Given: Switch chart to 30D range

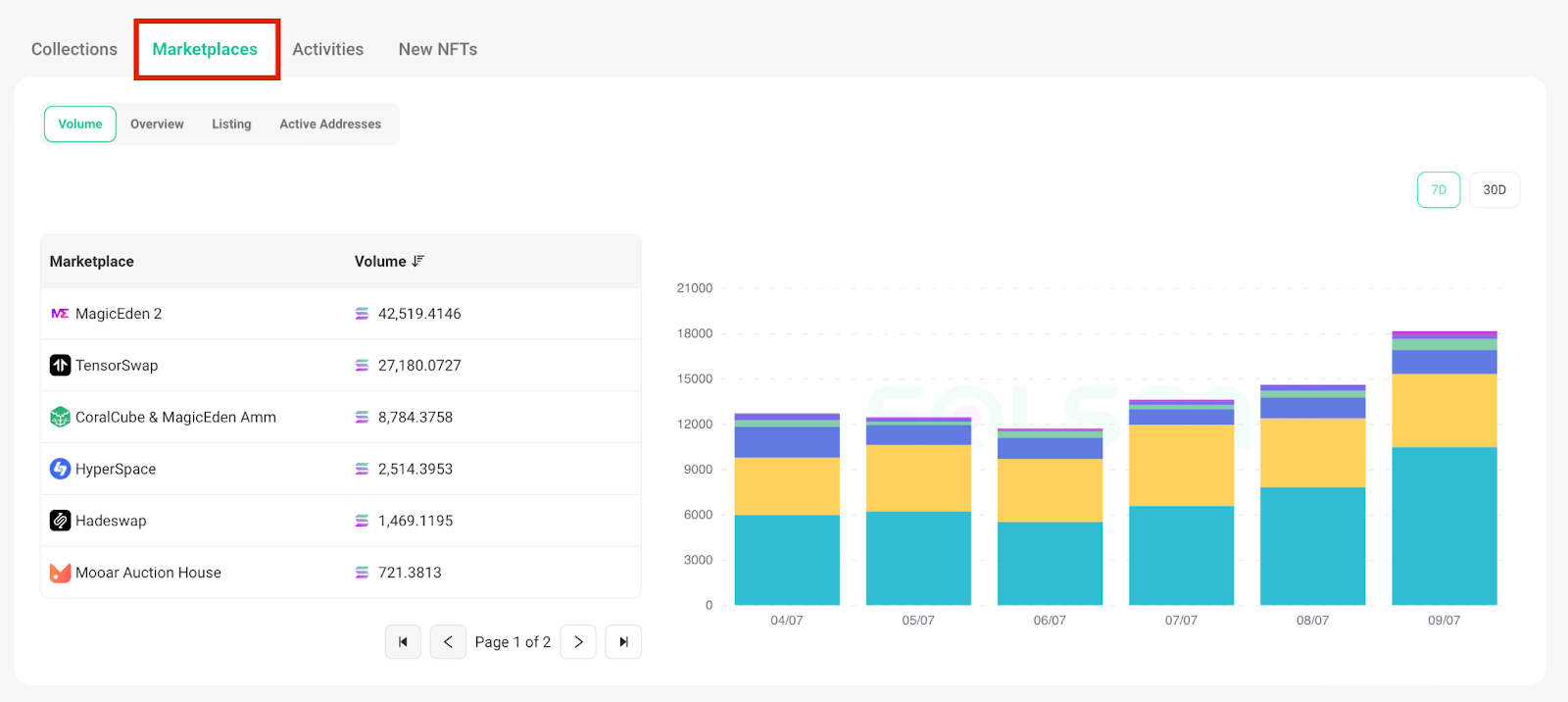Looking at the screenshot, I should pos(1494,190).
